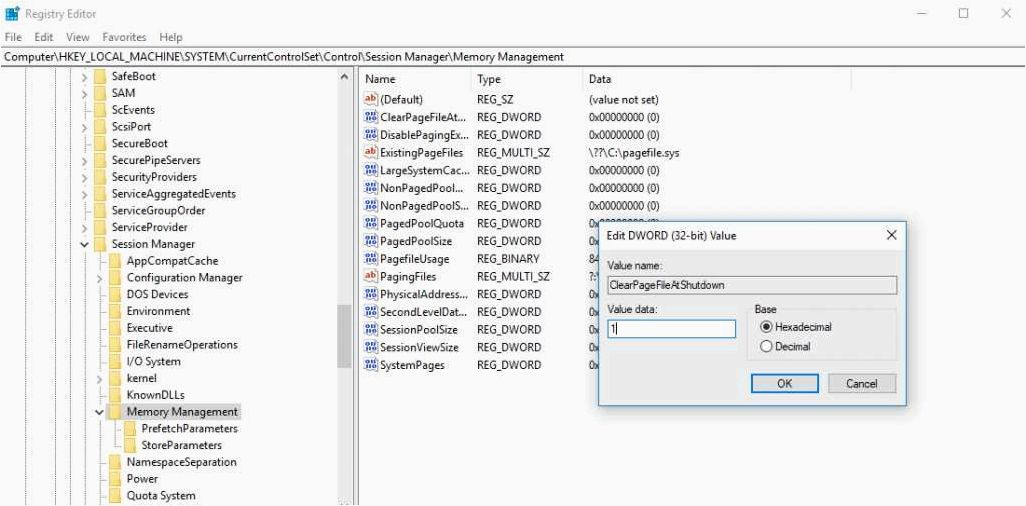Click the SafeBoot folder icon

click(99, 76)
